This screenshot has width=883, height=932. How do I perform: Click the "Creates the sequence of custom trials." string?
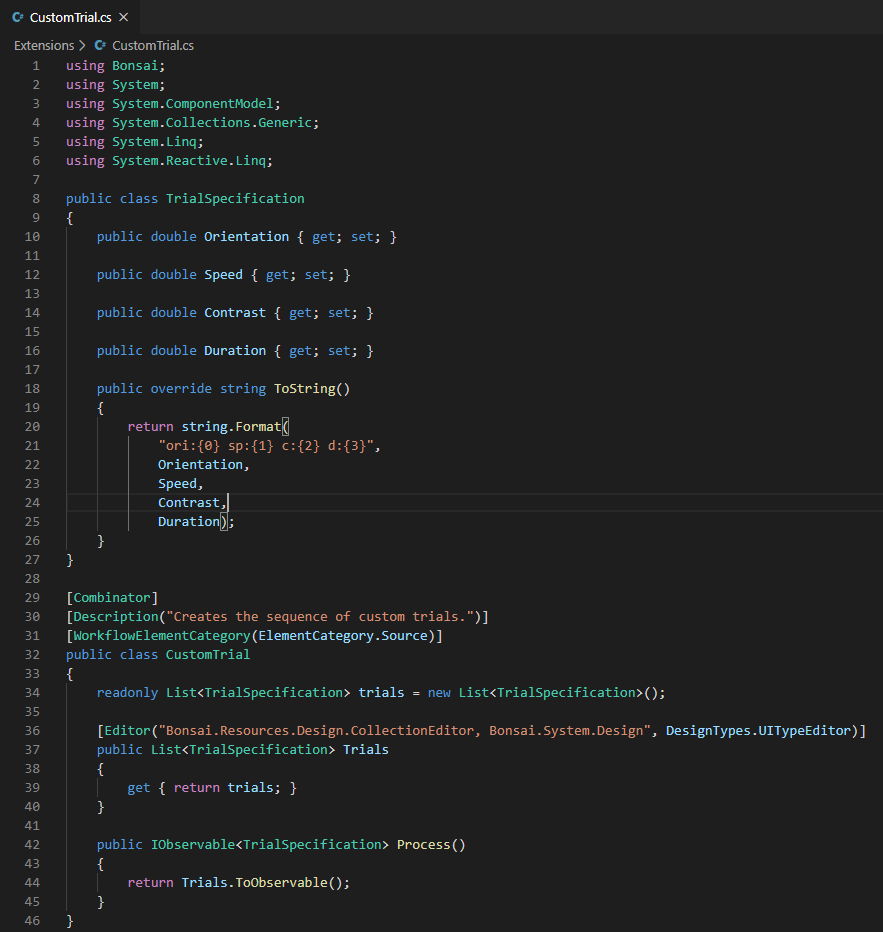tap(320, 616)
